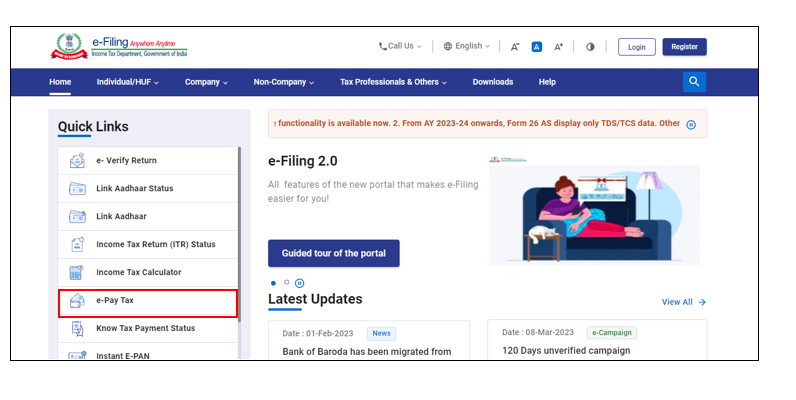Click the search magnifier icon
This screenshot has height=400, width=796.
(x=694, y=82)
